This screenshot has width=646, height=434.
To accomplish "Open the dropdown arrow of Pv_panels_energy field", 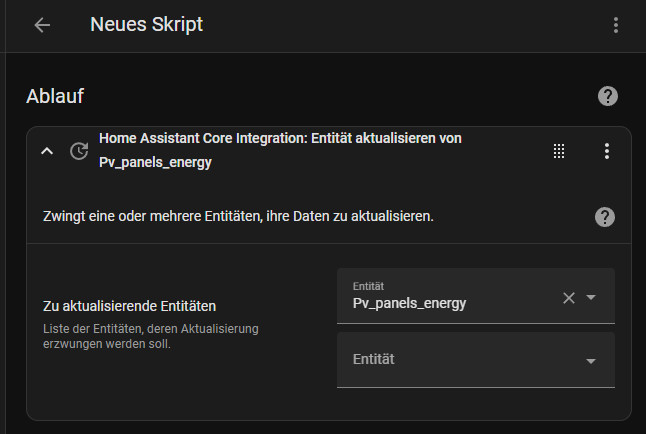I will [x=591, y=297].
